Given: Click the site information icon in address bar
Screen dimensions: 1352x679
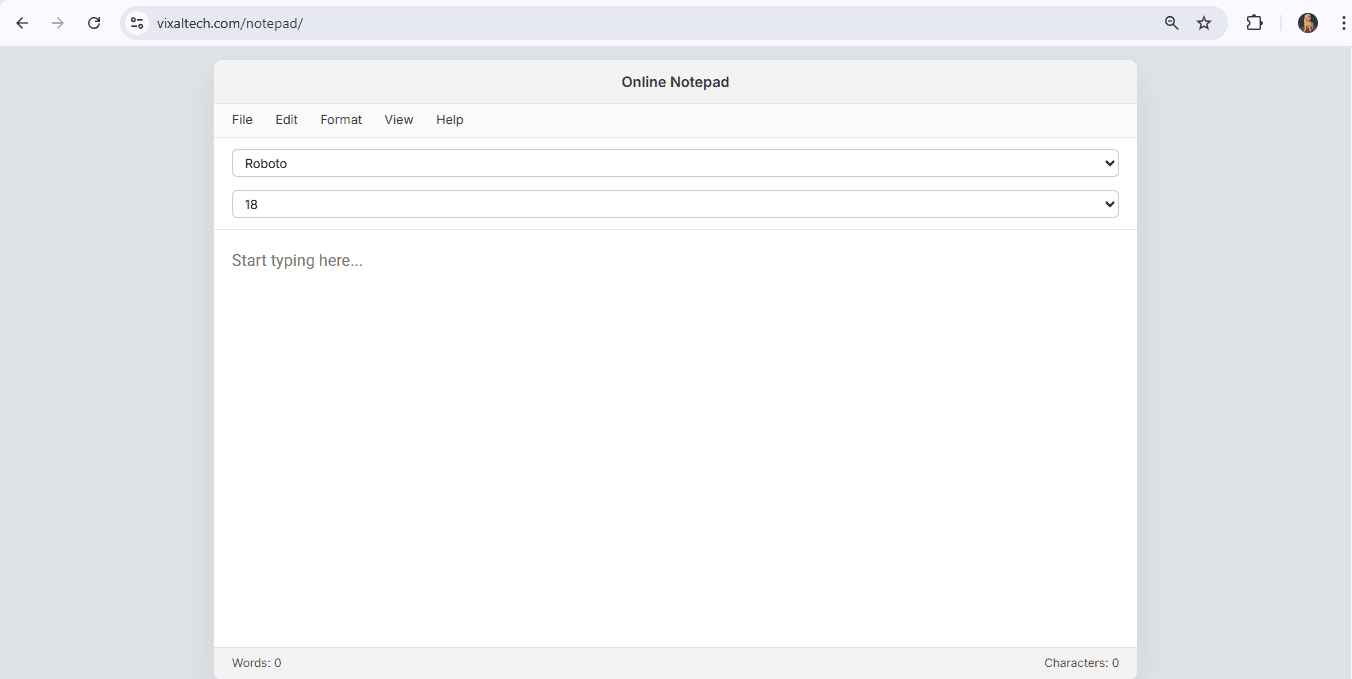Looking at the screenshot, I should tap(136, 22).
